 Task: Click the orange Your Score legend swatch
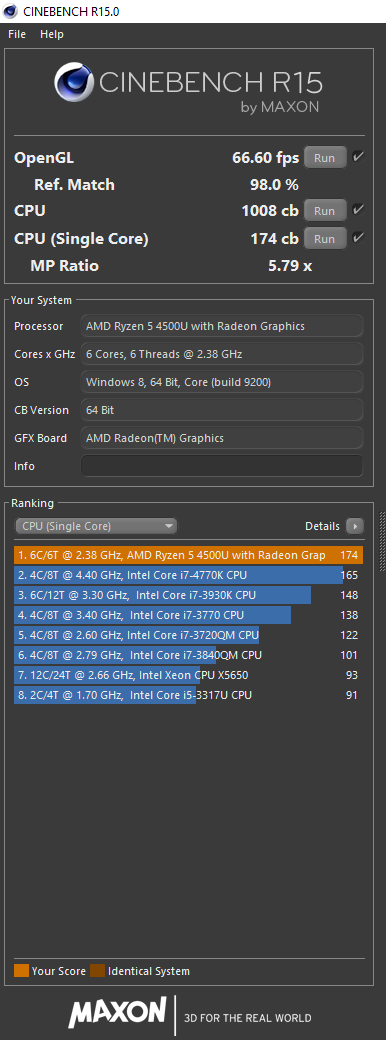click(21, 971)
